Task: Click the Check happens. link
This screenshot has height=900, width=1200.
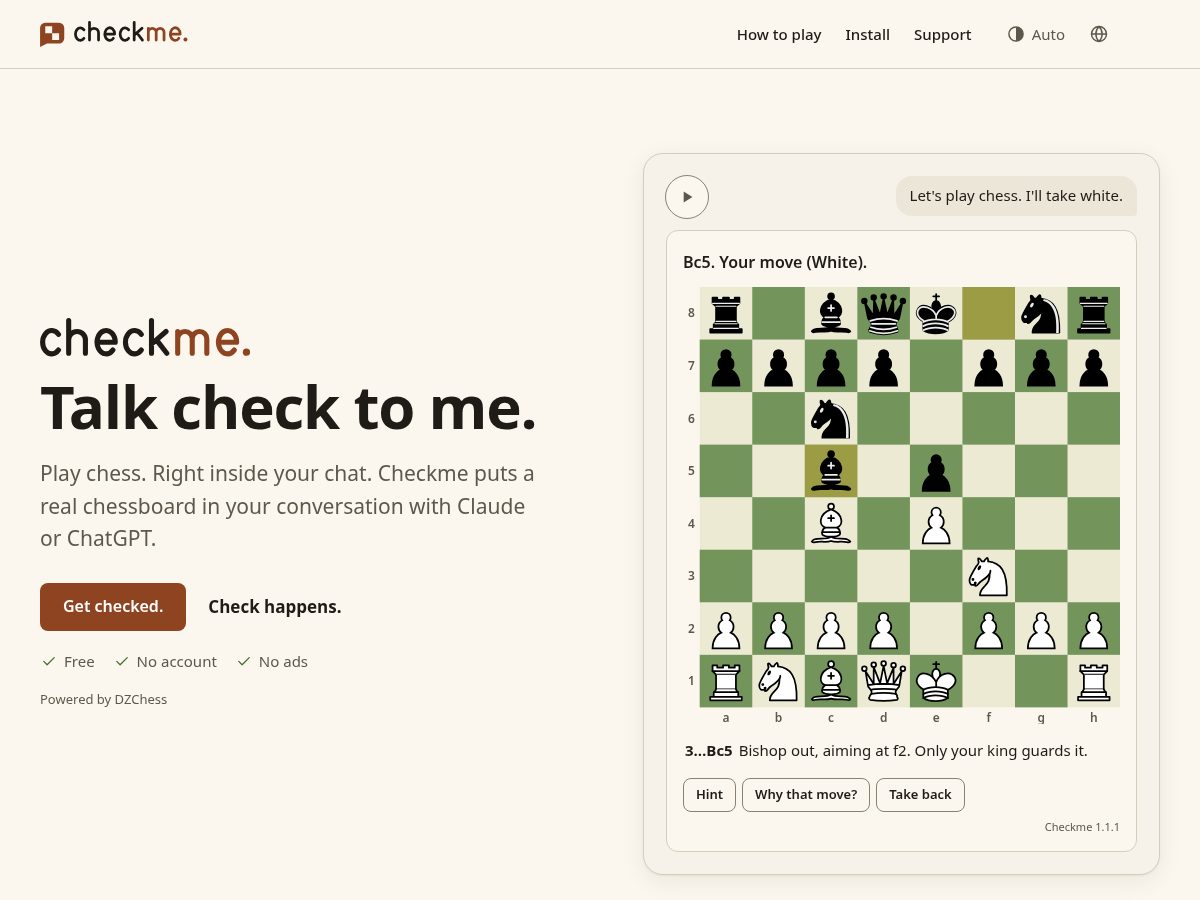Action: click(275, 607)
